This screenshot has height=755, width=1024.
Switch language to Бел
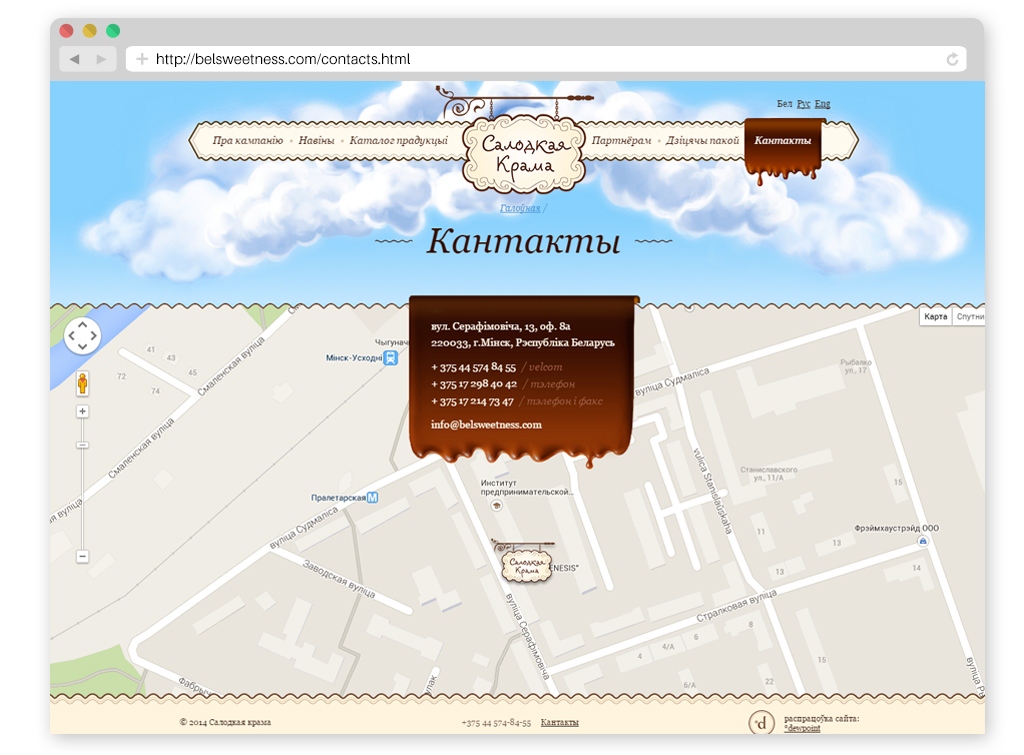coord(784,104)
